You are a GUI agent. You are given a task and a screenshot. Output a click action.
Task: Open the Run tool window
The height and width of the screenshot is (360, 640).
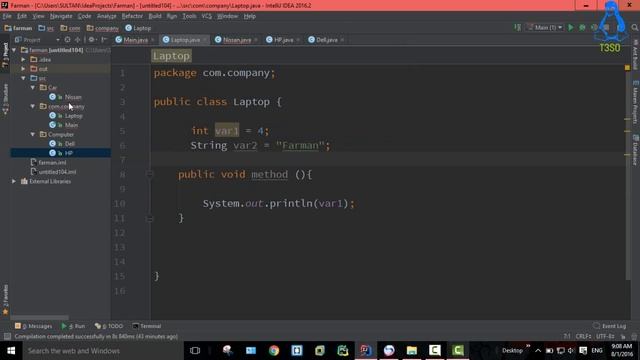(73, 326)
